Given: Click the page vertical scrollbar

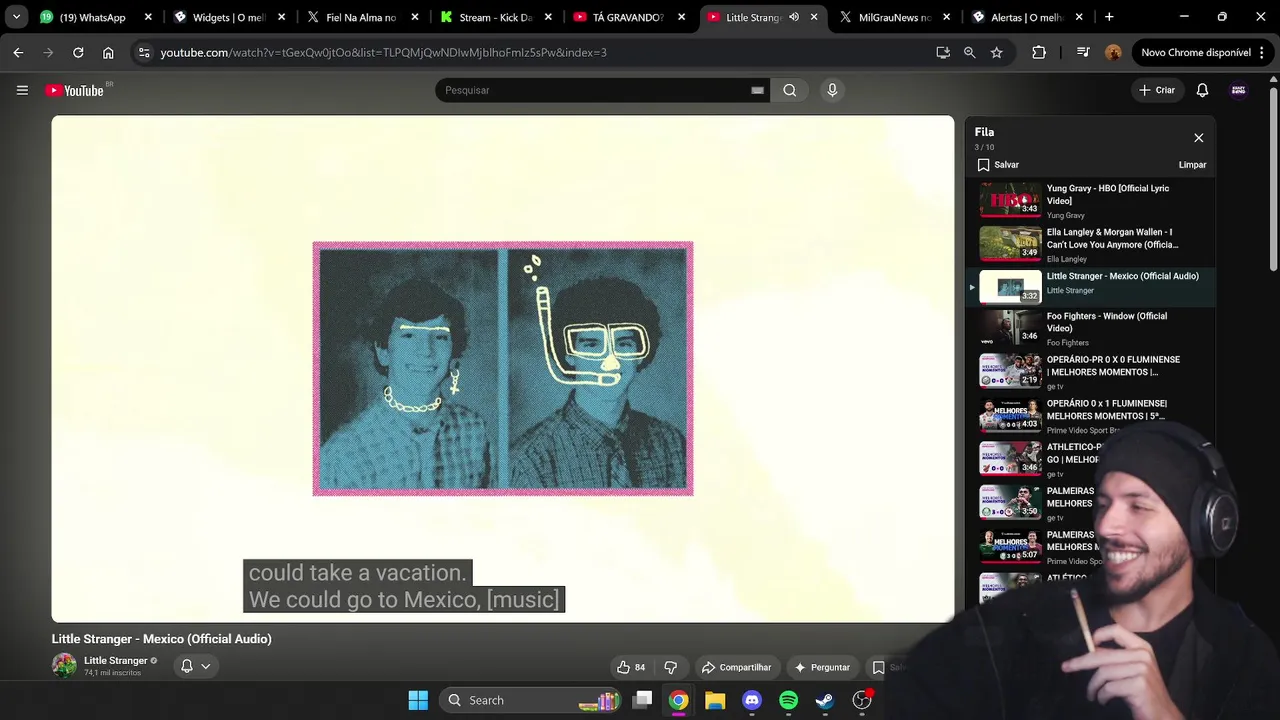Looking at the screenshot, I should [1273, 180].
